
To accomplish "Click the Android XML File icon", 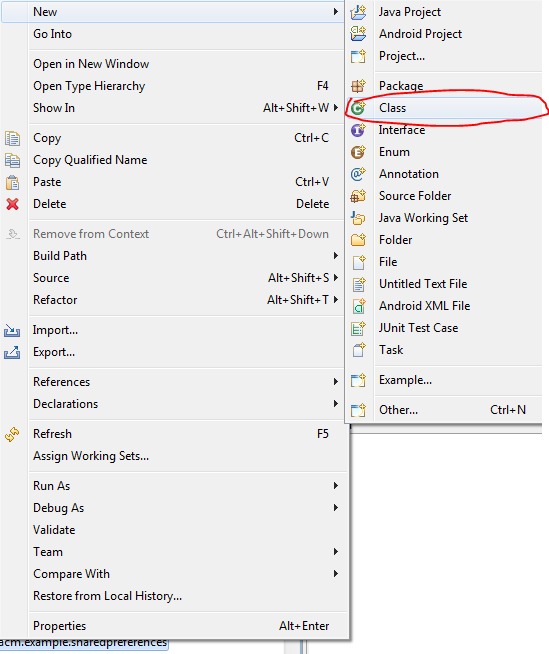I will tap(358, 306).
